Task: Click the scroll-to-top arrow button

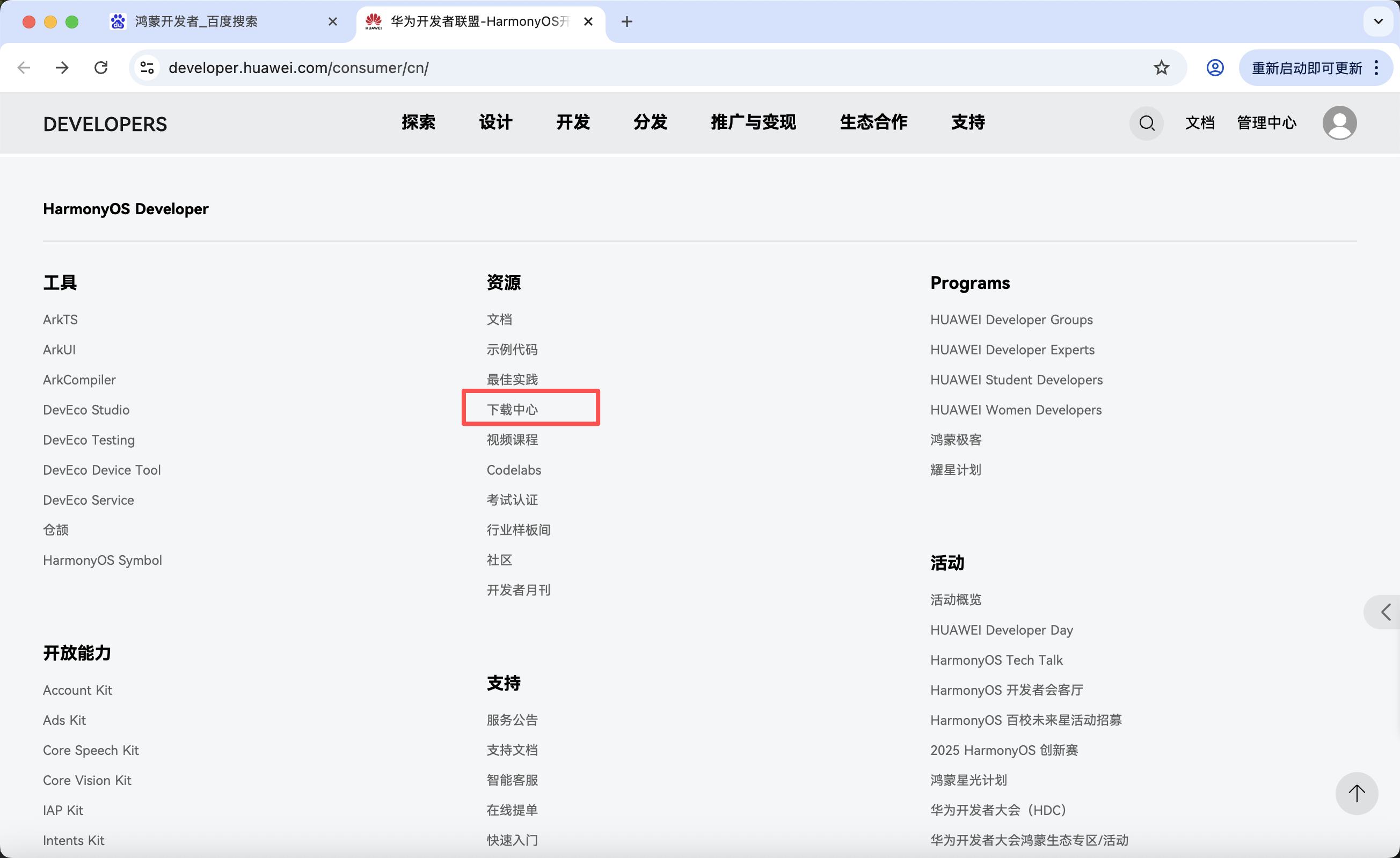Action: [1356, 793]
